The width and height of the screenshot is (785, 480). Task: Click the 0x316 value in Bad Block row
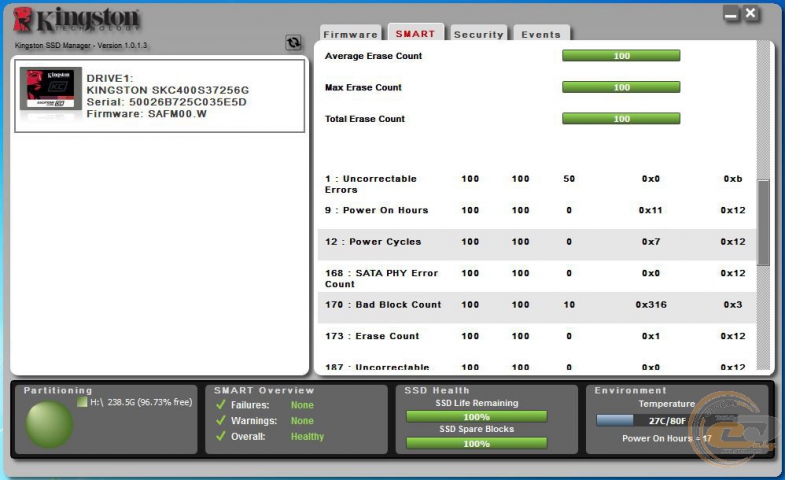click(x=651, y=305)
